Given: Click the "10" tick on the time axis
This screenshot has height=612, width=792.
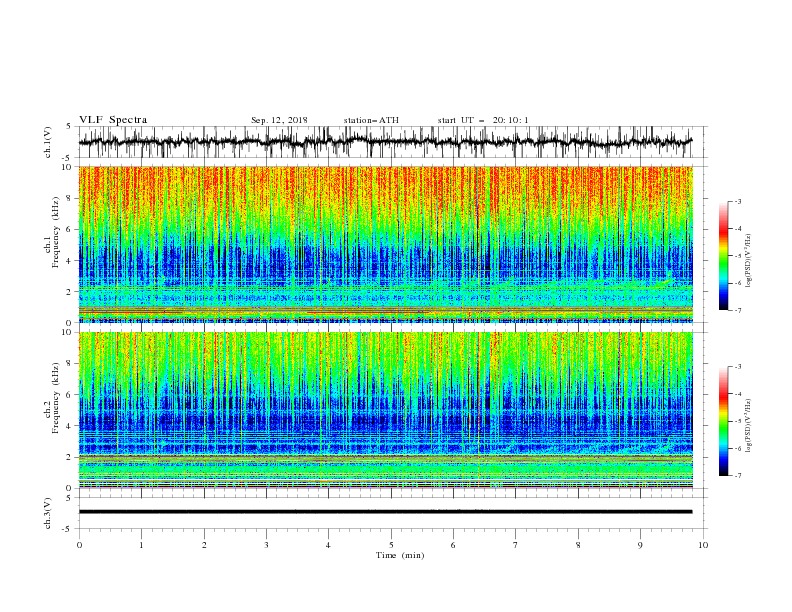Looking at the screenshot, I should click(x=703, y=545).
